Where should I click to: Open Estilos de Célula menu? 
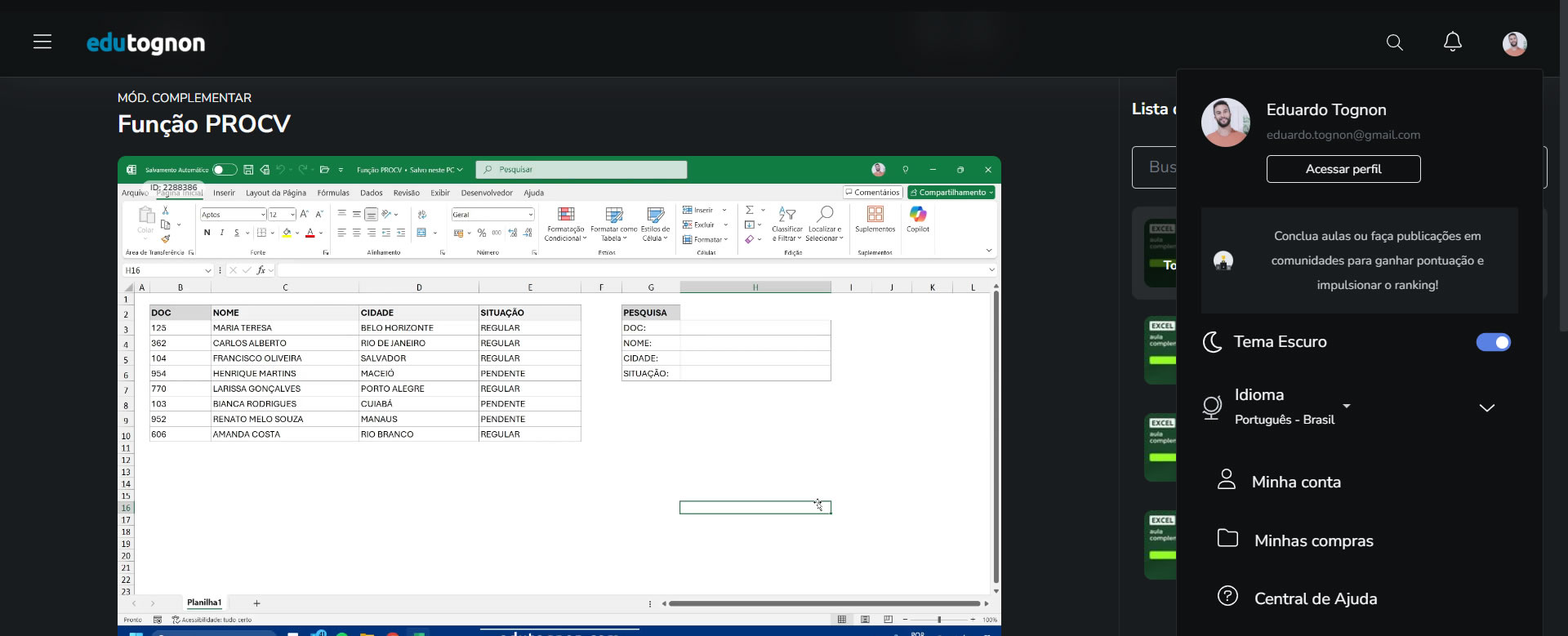click(655, 224)
